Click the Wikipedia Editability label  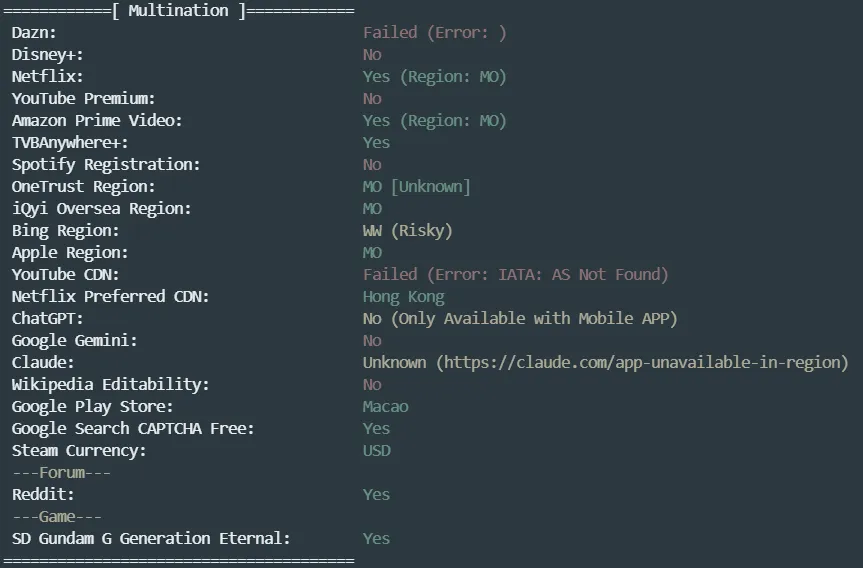110,385
